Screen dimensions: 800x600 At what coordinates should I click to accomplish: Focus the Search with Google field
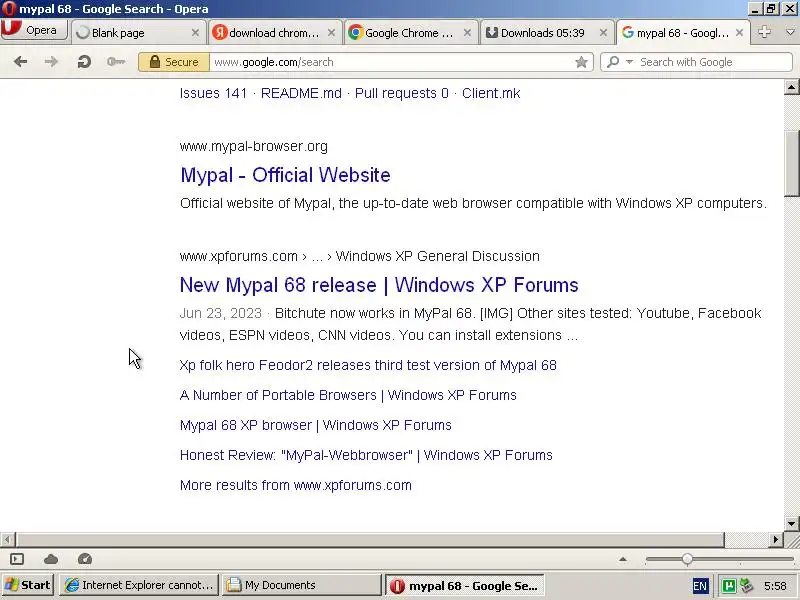(714, 62)
